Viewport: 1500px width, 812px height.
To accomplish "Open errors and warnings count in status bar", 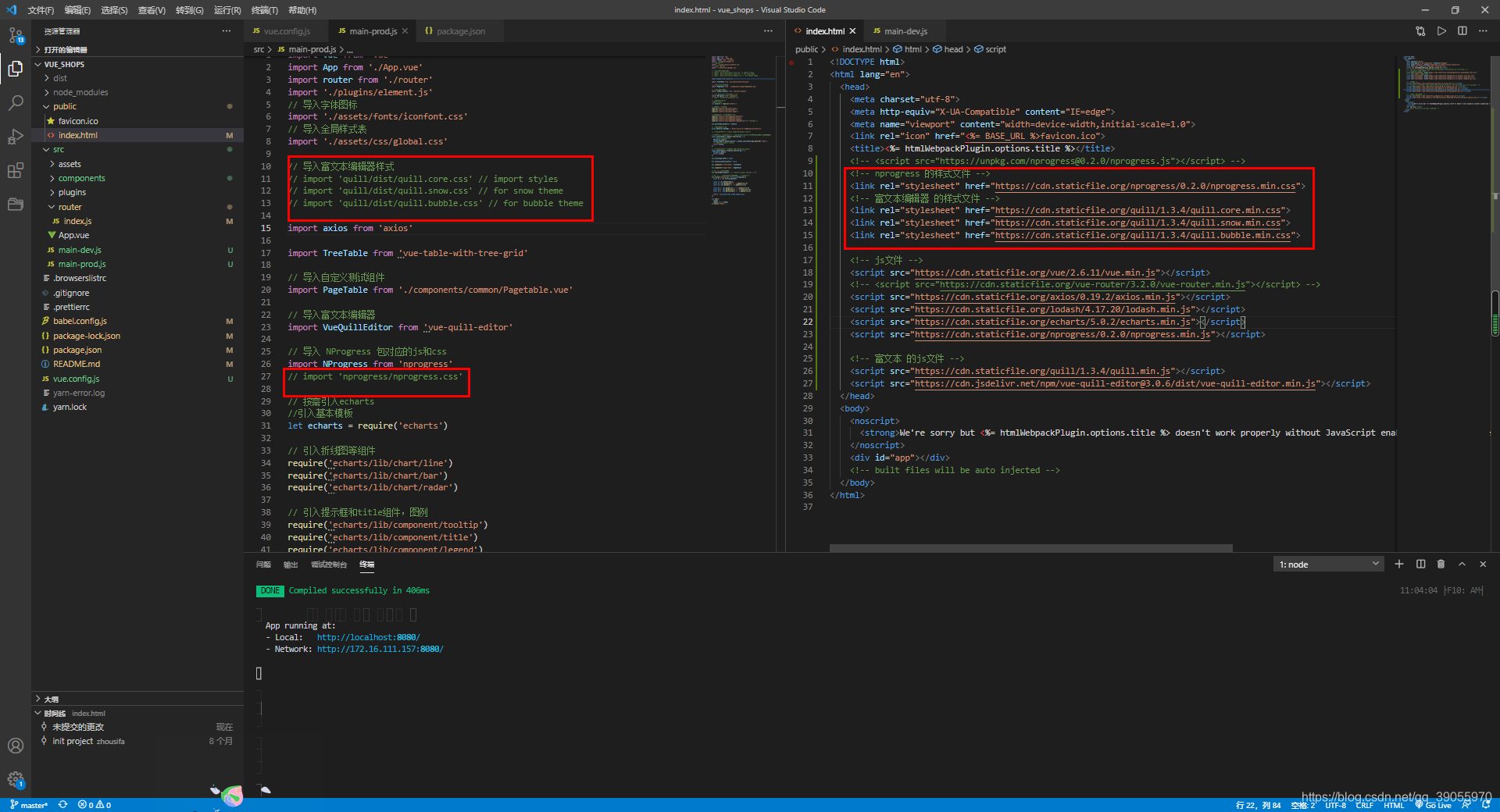I will click(95, 805).
